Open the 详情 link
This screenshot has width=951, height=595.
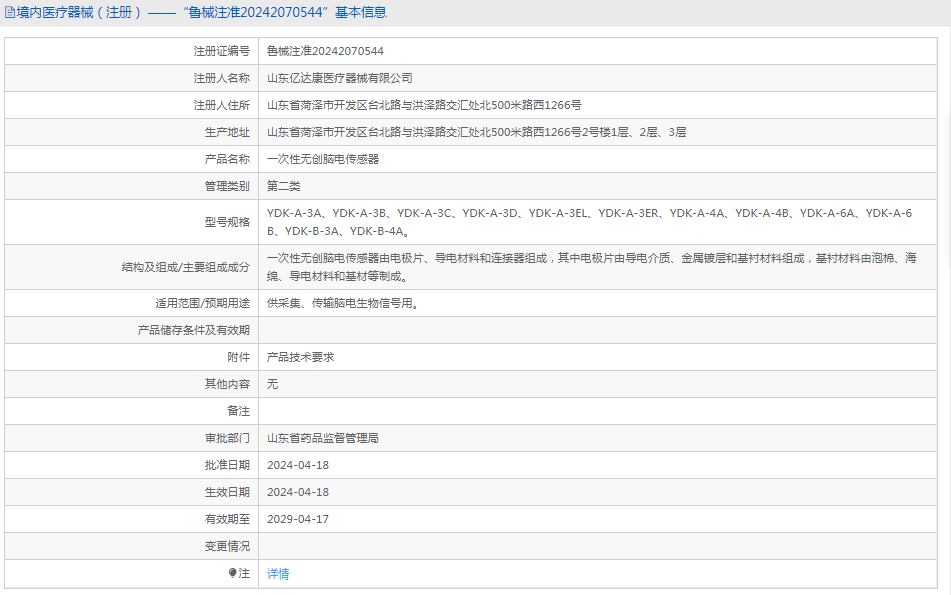(x=278, y=574)
